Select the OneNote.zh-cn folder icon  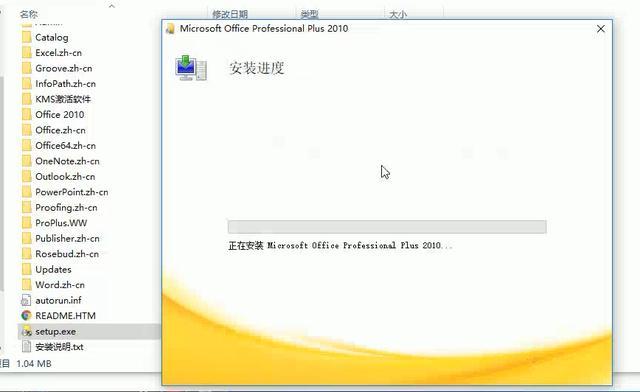point(27,161)
